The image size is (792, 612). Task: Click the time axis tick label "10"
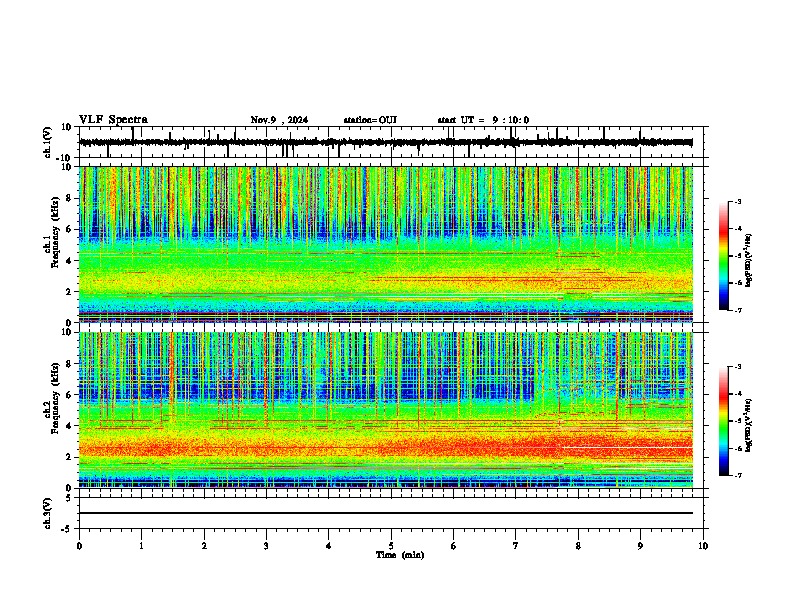click(703, 546)
